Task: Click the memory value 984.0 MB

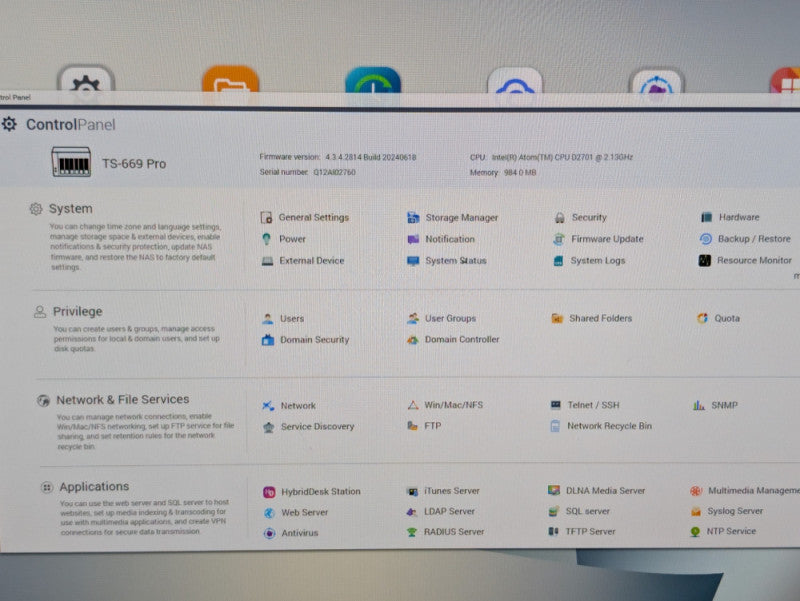Action: [x=520, y=172]
